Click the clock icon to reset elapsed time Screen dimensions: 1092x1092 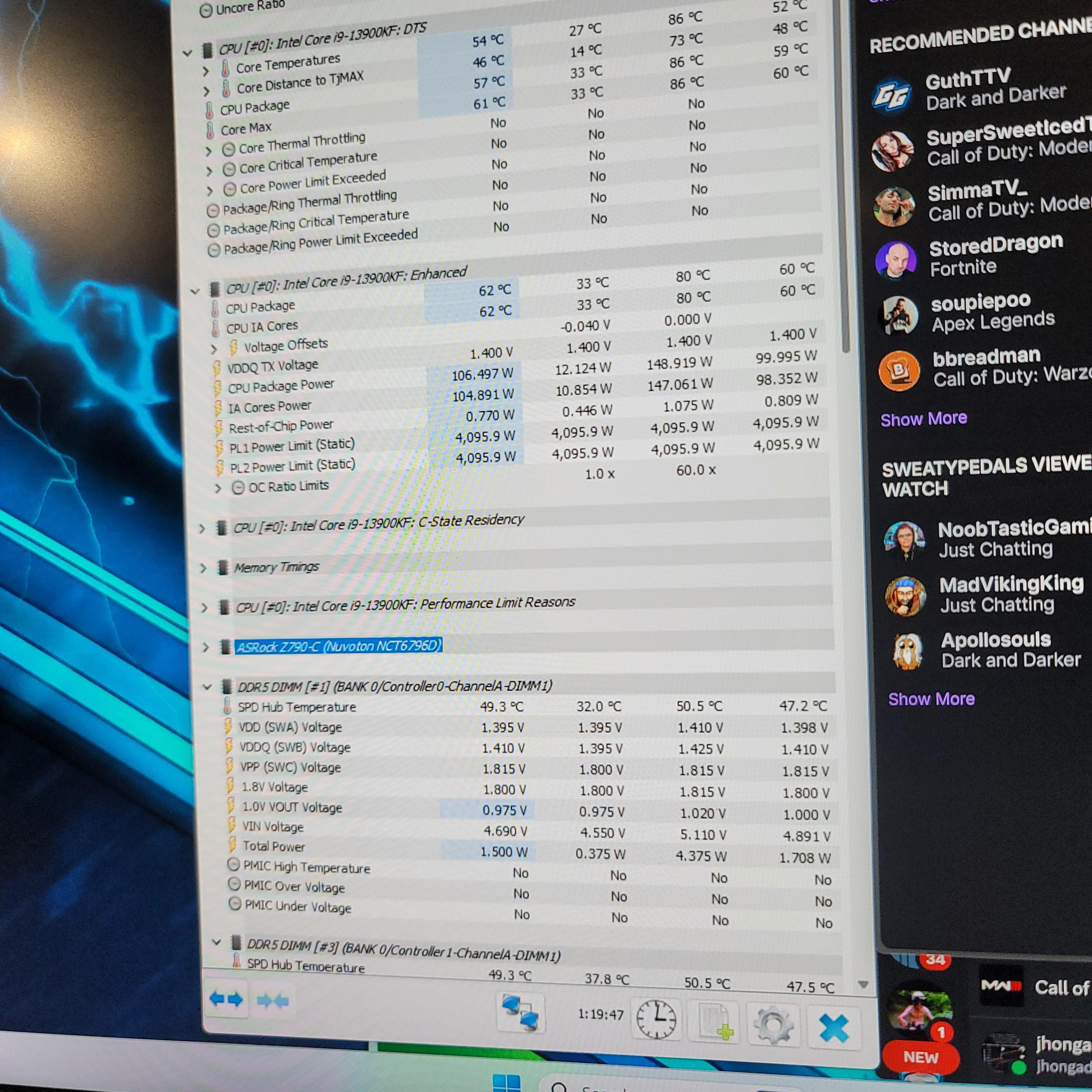[655, 1020]
